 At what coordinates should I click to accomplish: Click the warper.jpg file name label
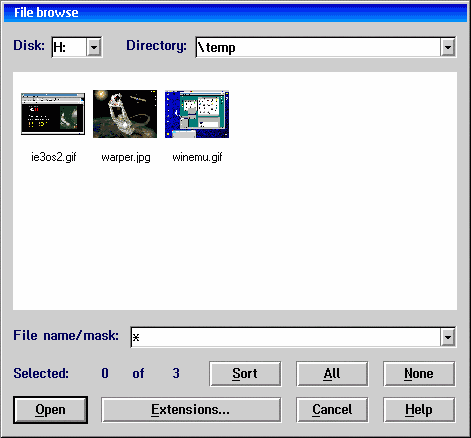(126, 157)
